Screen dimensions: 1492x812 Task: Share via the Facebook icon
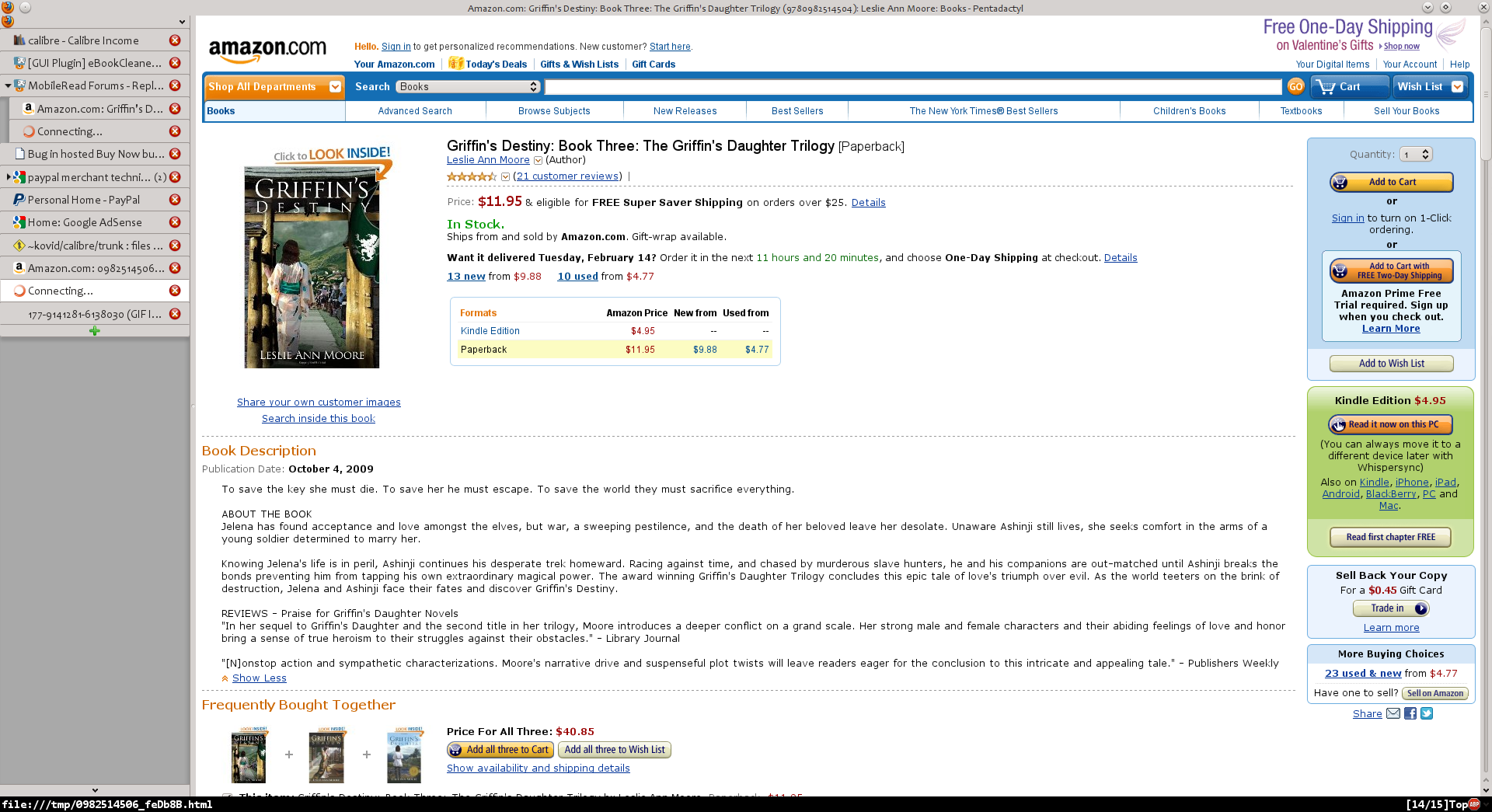1410,713
